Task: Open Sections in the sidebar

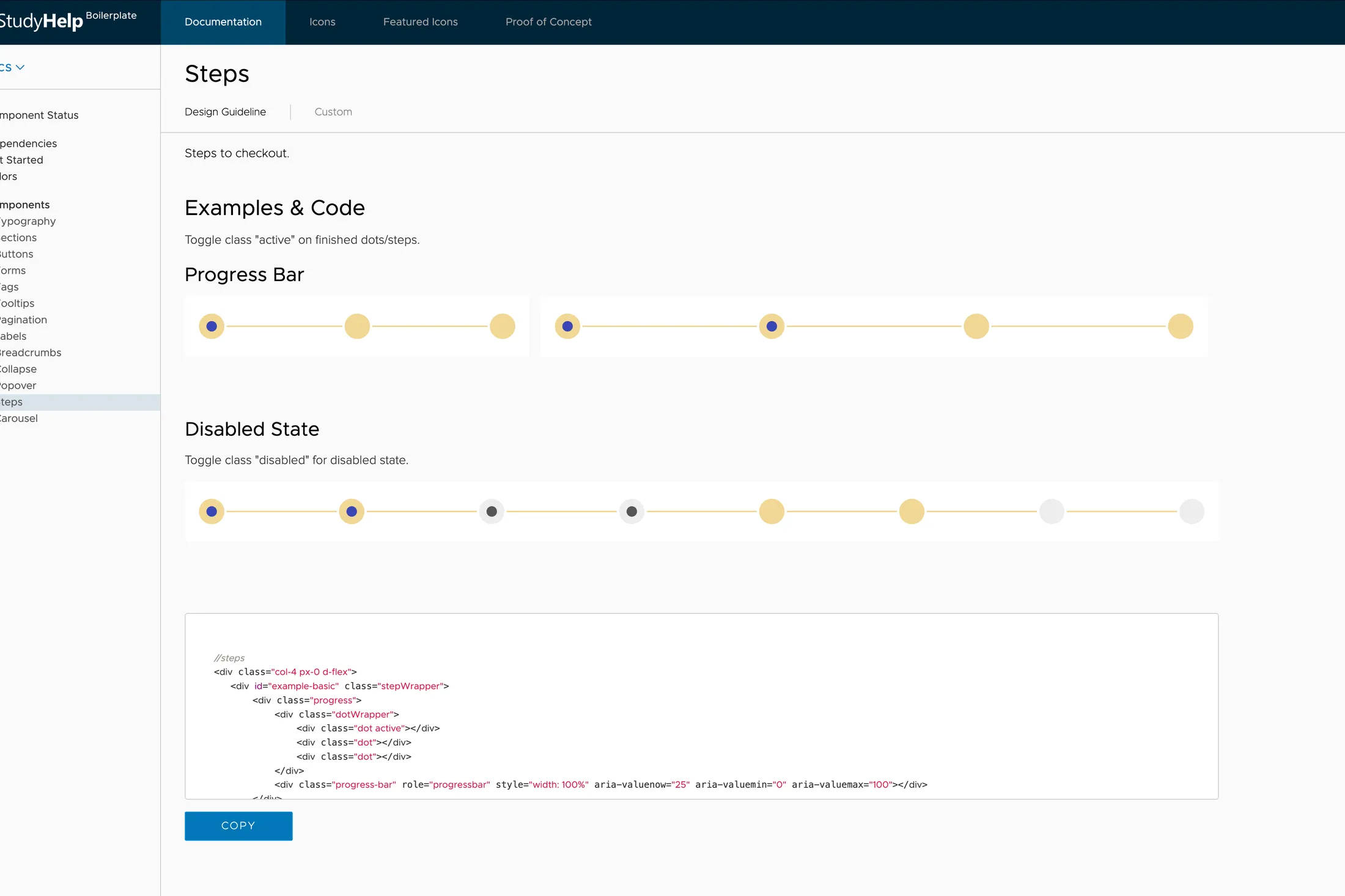Action: click(18, 238)
